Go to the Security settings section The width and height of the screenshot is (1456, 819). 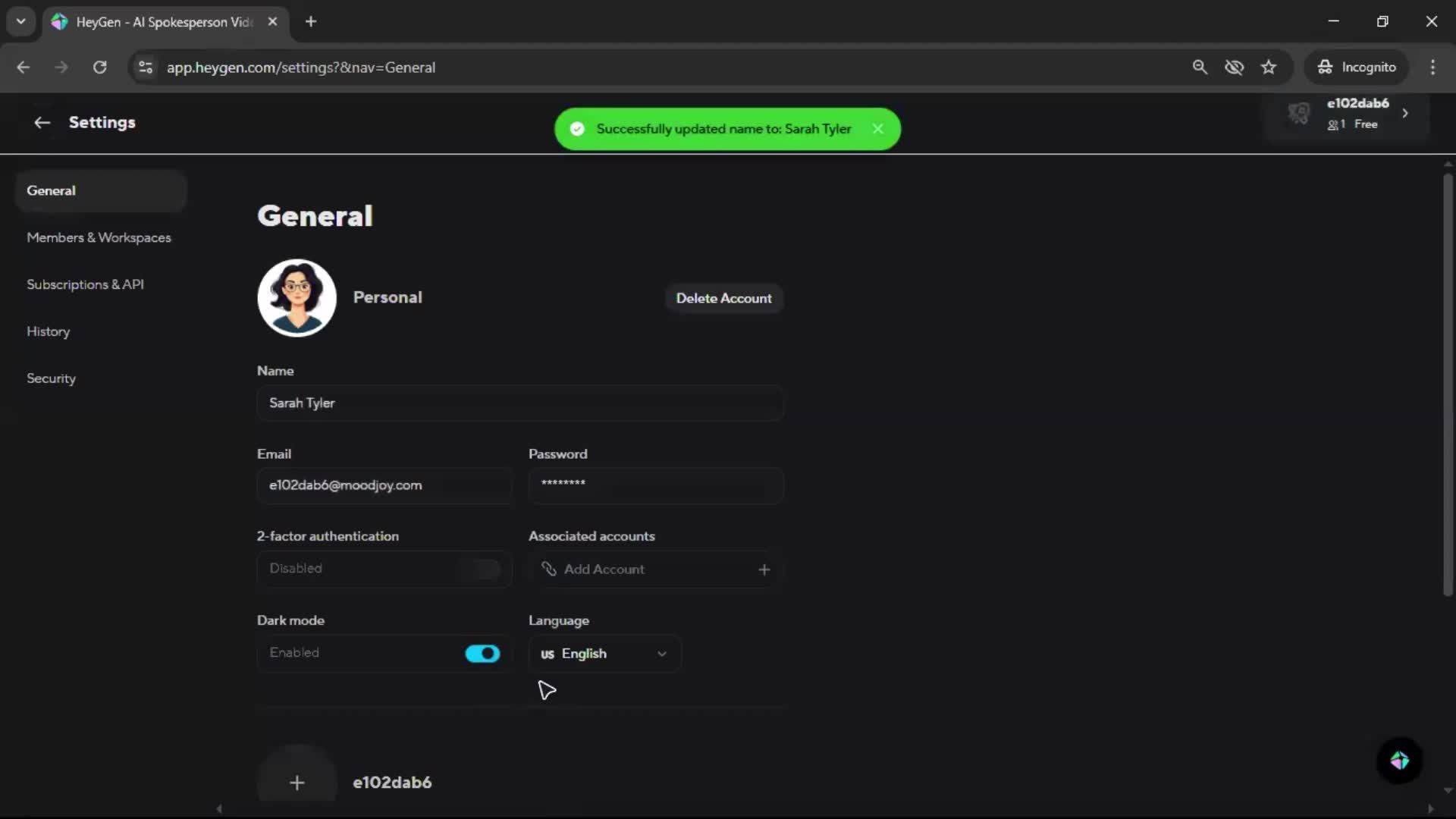(51, 378)
